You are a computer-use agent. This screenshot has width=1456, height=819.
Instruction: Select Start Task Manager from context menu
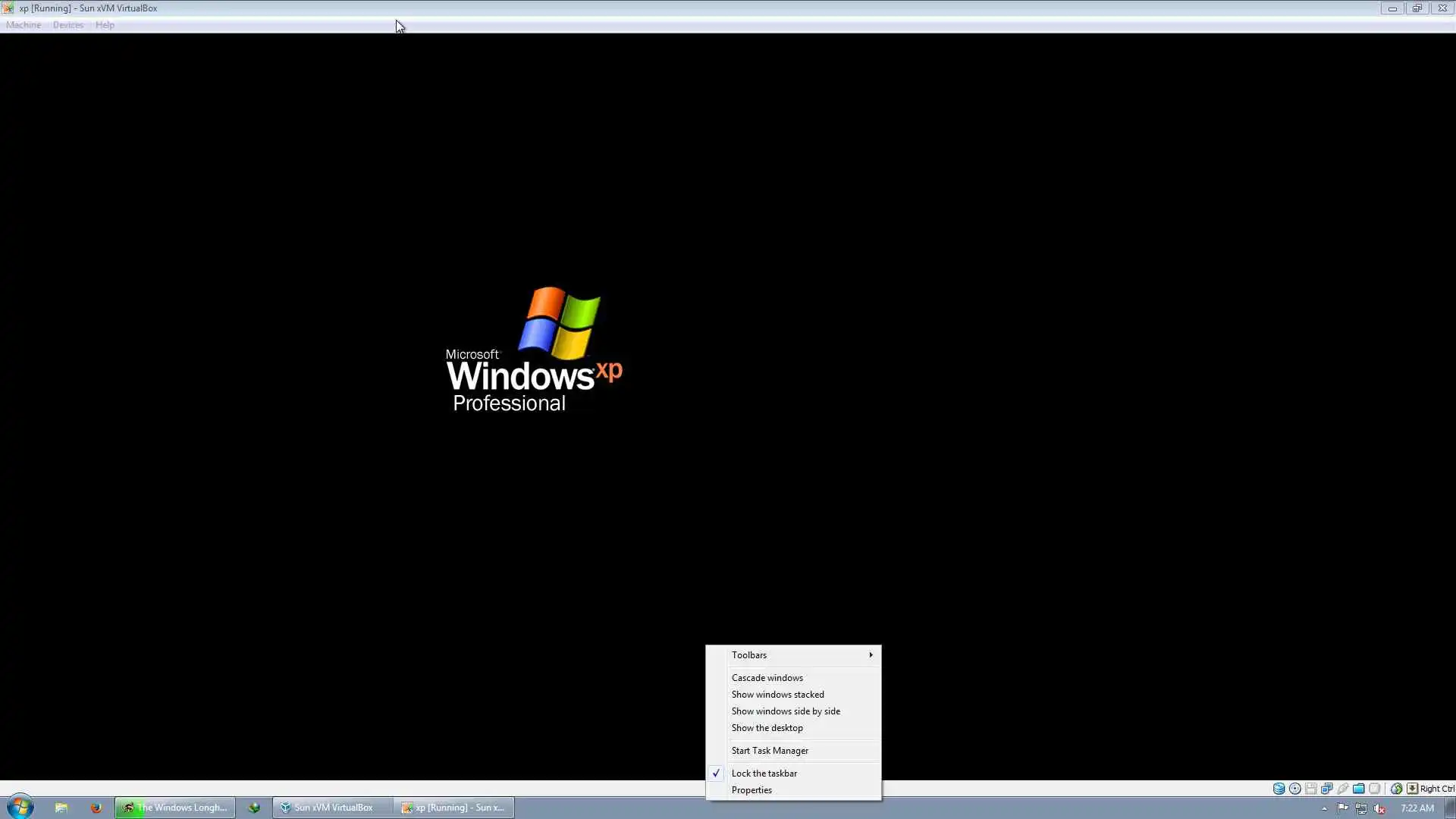click(770, 751)
